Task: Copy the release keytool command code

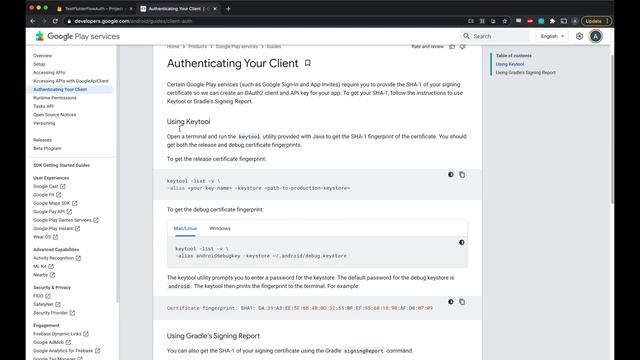Action: coord(462,175)
